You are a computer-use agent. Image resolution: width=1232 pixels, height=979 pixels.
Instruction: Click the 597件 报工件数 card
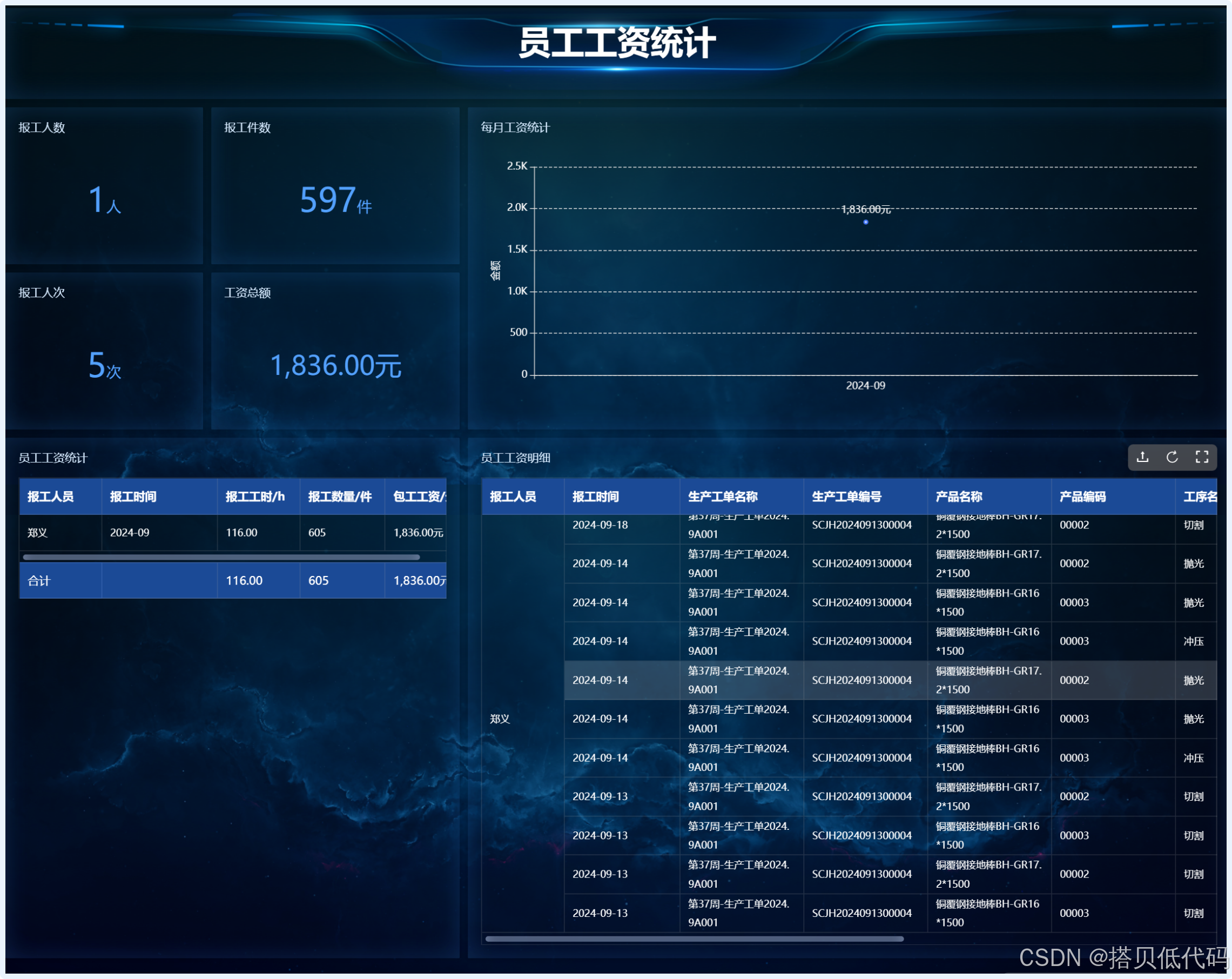pos(335,200)
